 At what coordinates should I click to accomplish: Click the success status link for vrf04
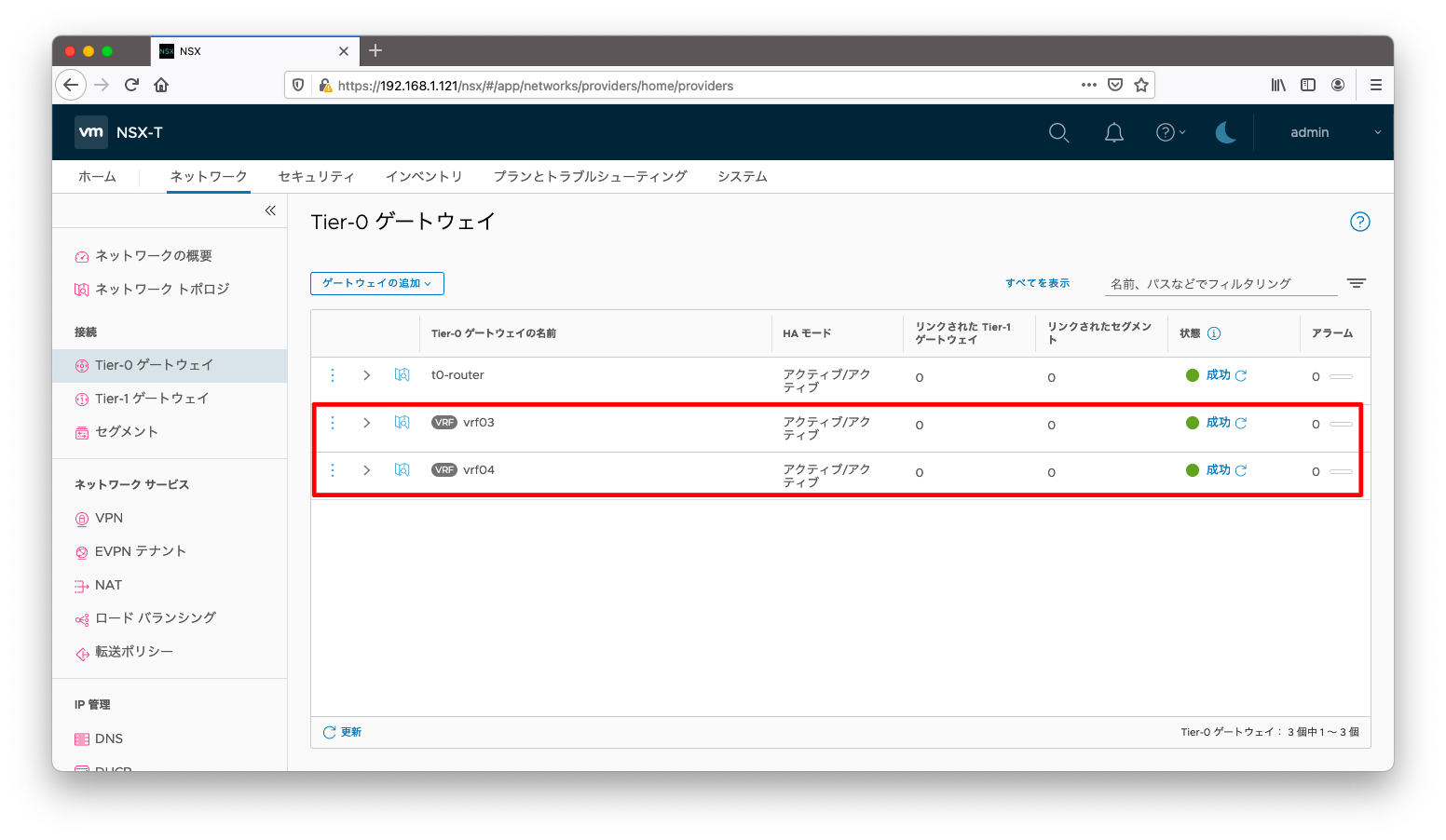(x=1218, y=470)
